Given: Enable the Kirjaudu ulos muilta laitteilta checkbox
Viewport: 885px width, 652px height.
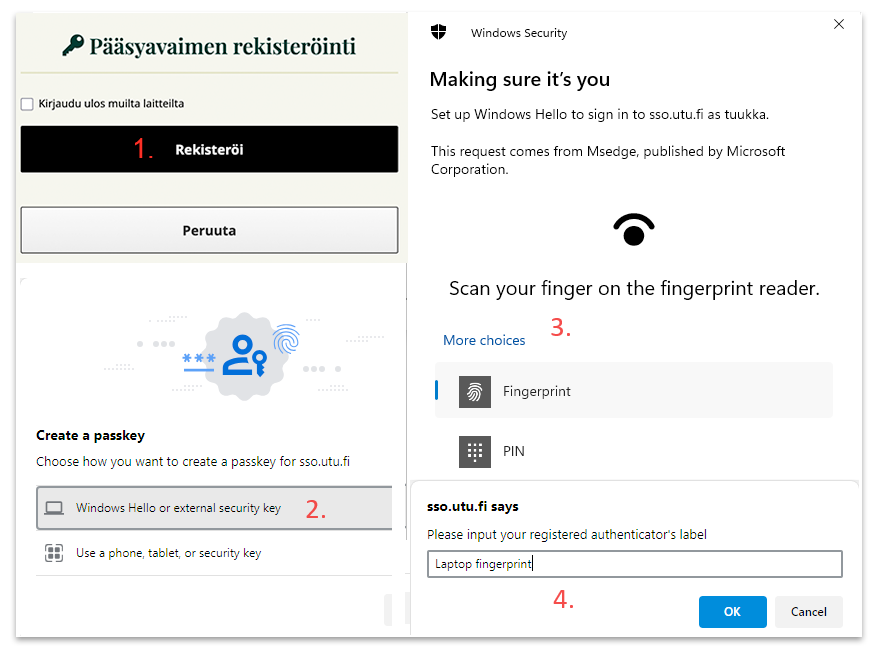Looking at the screenshot, I should click(x=27, y=104).
